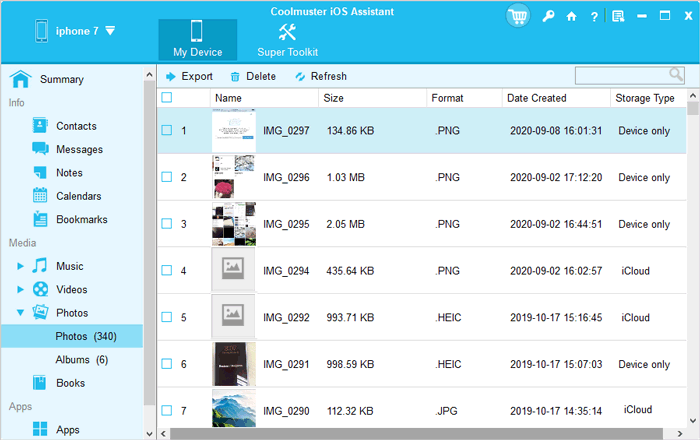Select the Notes icon in sidebar
Screen dimensions: 700x440
(x=40, y=172)
